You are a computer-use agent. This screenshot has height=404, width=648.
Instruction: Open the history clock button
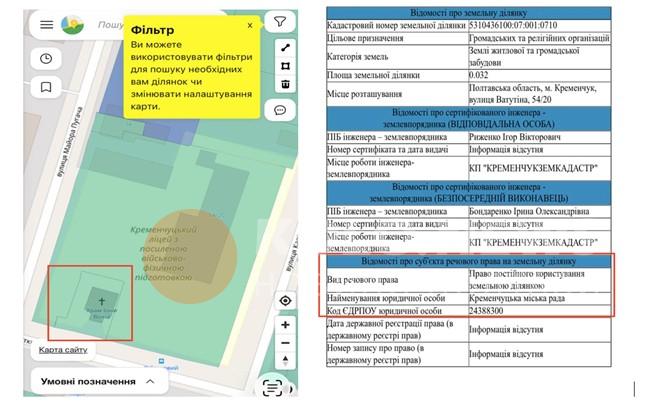[x=47, y=59]
